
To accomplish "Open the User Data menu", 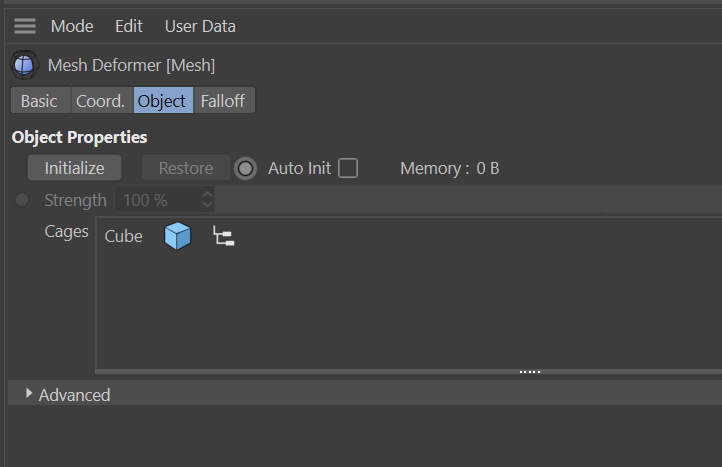I will click(x=200, y=26).
